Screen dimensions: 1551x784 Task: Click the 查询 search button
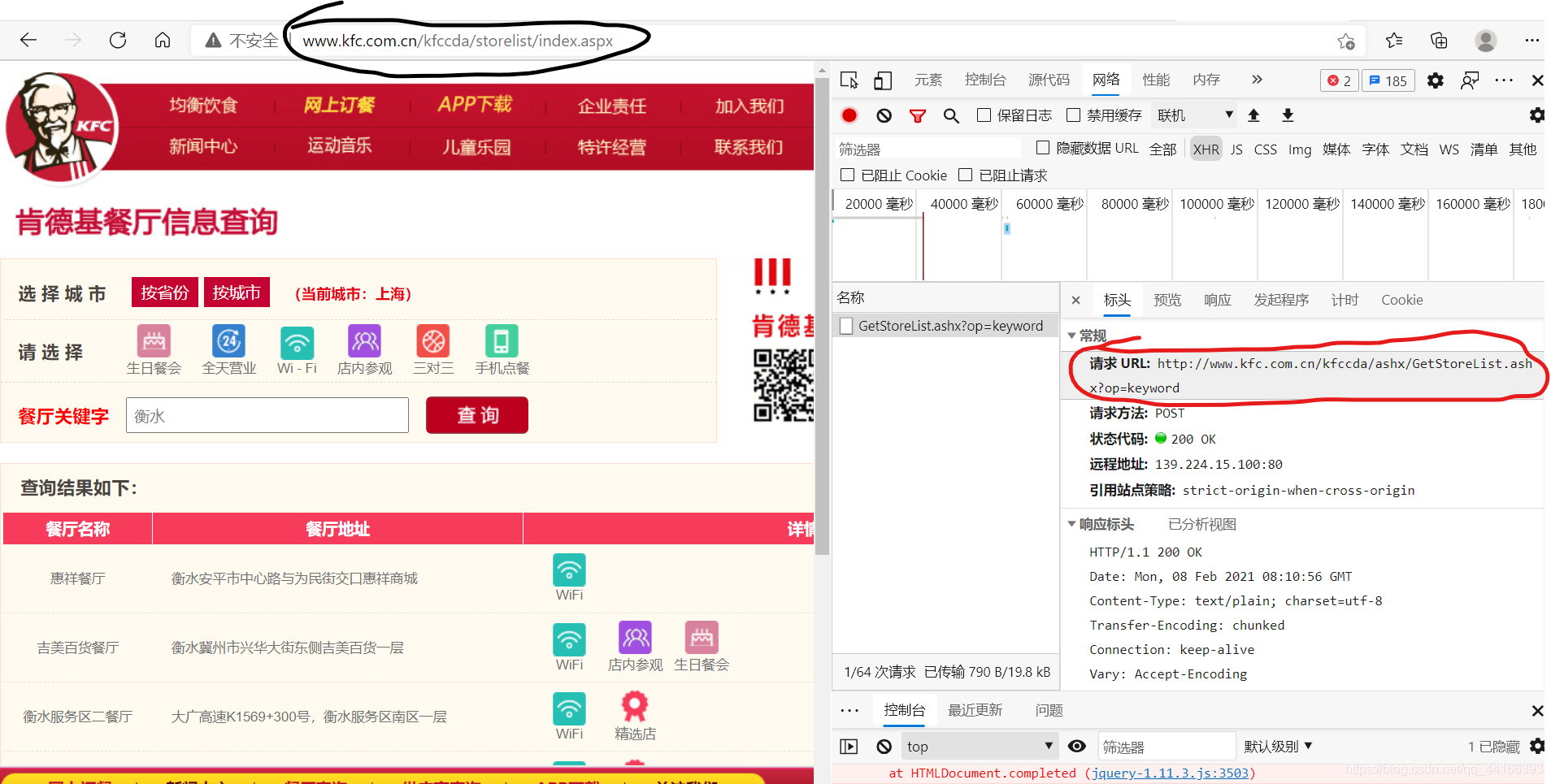pyautogui.click(x=477, y=415)
